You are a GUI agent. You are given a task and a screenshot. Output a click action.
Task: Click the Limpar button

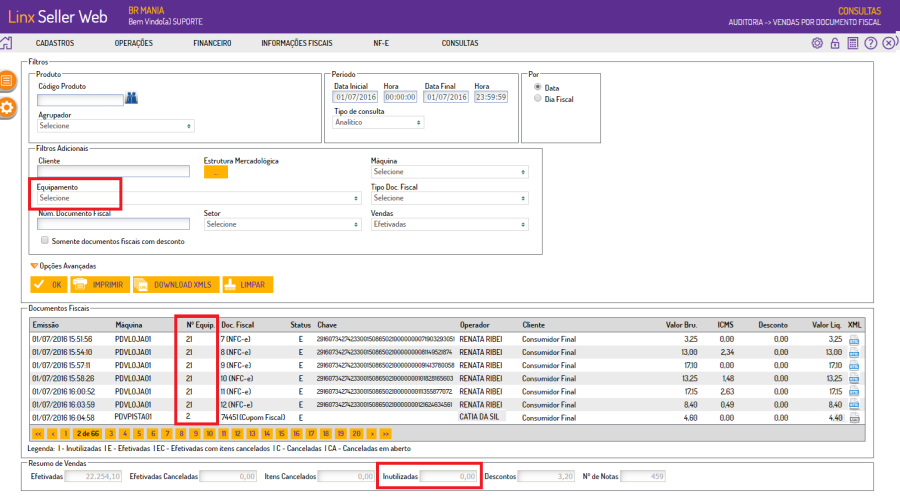point(246,285)
